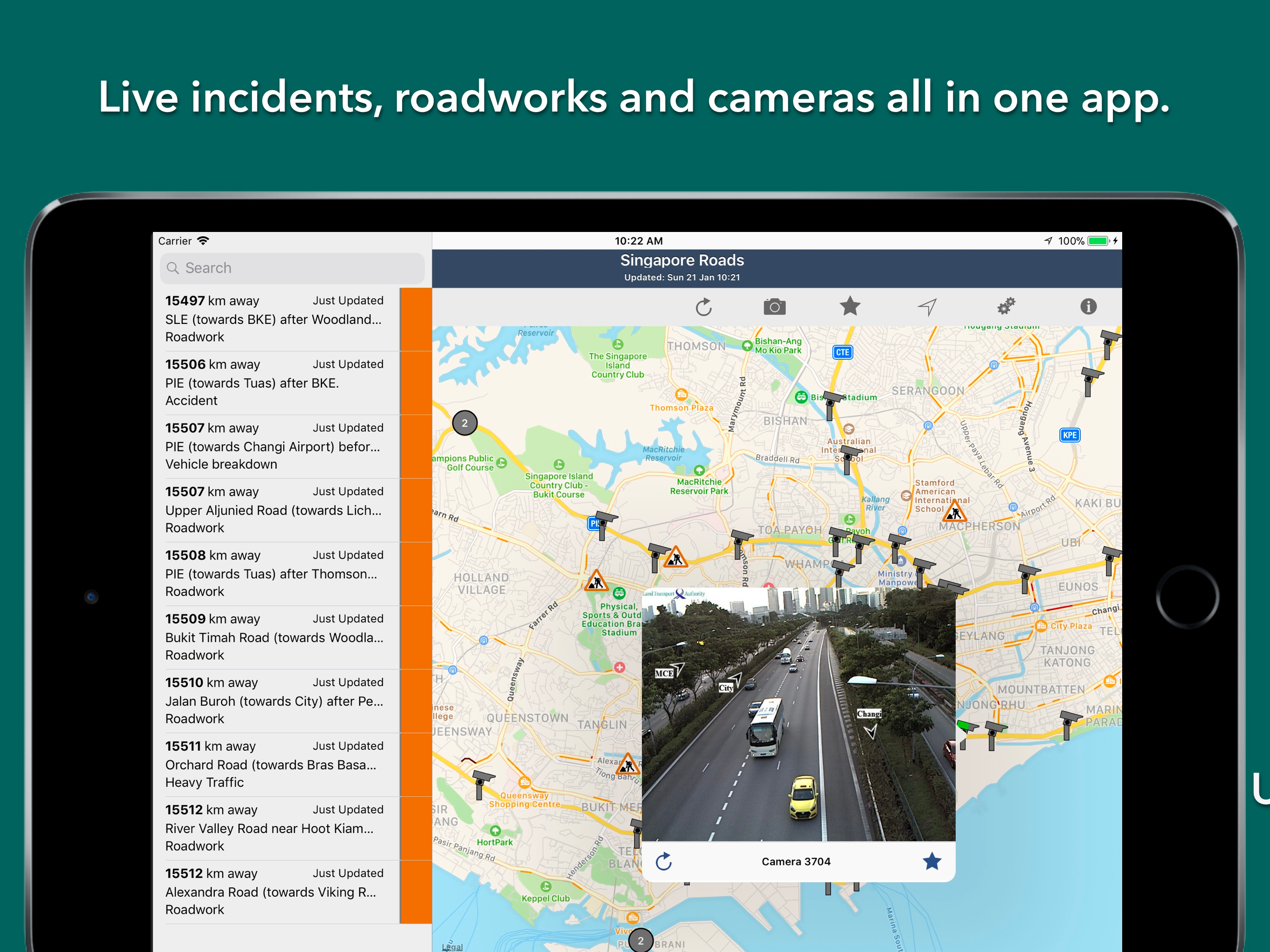
Task: Tap the roadwork sign near Alexandra
Action: pos(628,764)
